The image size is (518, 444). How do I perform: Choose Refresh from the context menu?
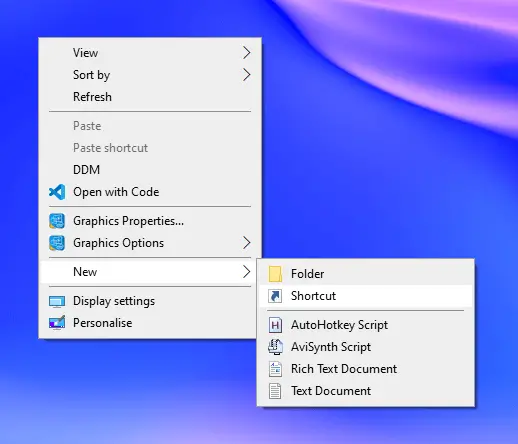tap(150, 97)
